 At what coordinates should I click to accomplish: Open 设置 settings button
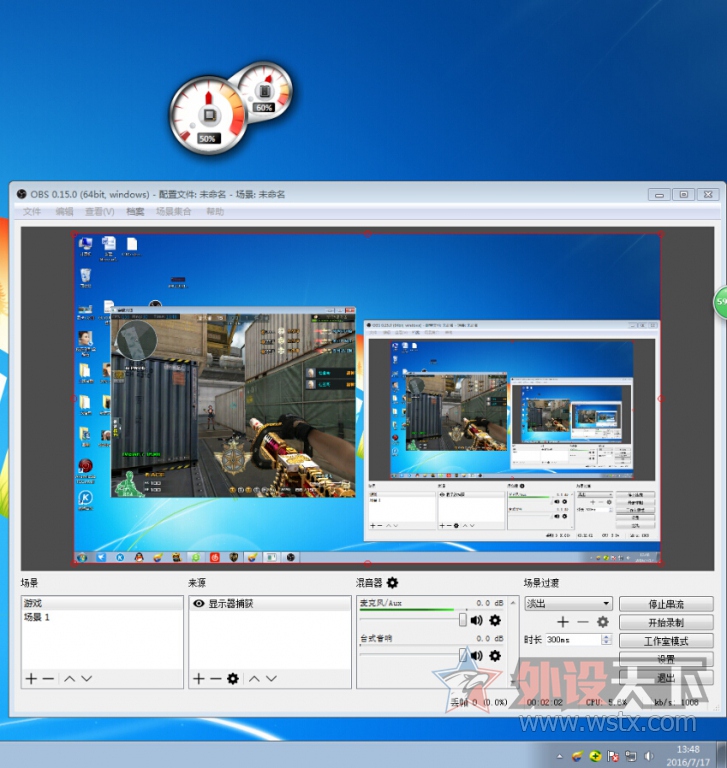point(666,659)
